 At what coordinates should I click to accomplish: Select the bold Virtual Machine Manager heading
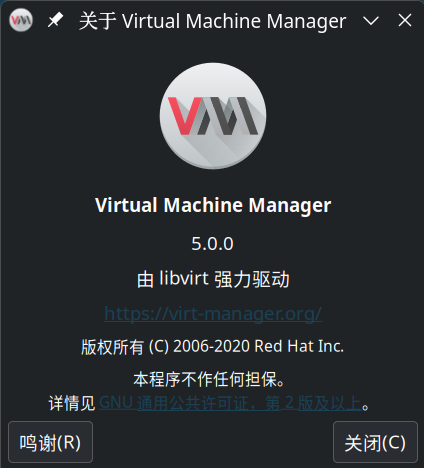213,205
